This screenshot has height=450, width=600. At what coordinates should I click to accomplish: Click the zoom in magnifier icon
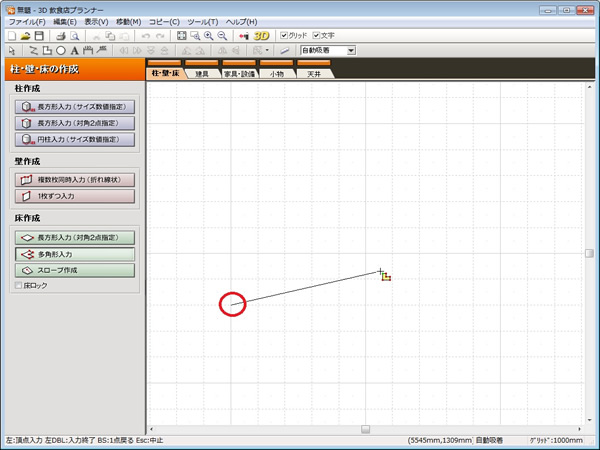click(208, 35)
